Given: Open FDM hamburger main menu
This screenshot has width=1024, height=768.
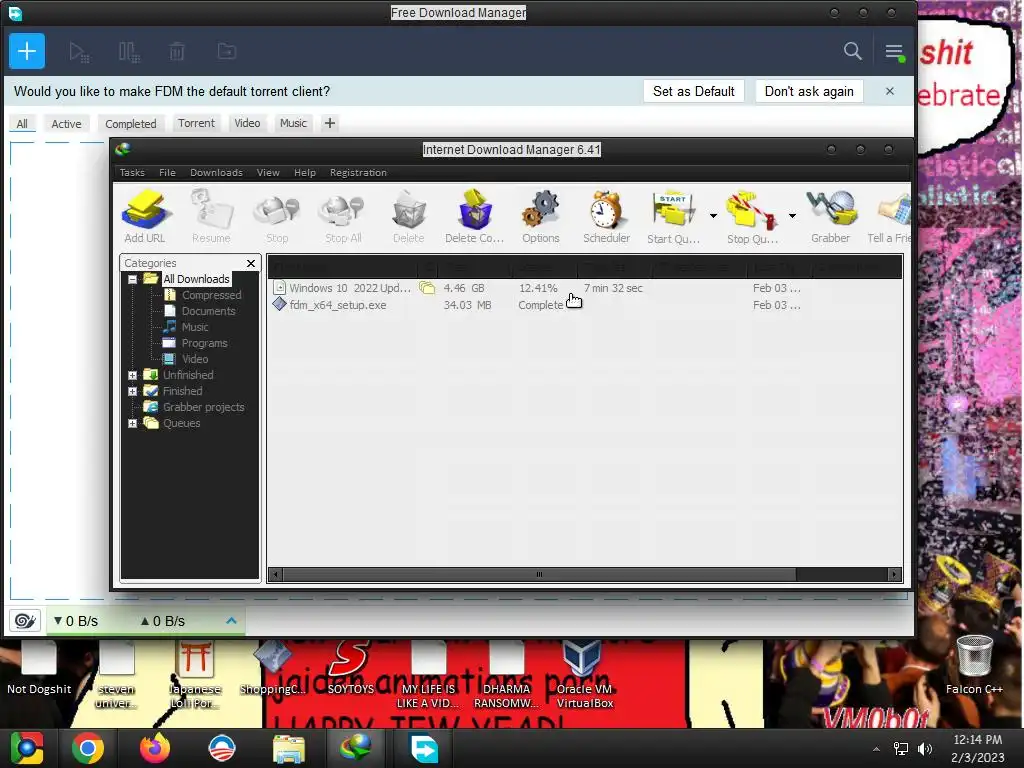Looking at the screenshot, I should click(x=894, y=52).
